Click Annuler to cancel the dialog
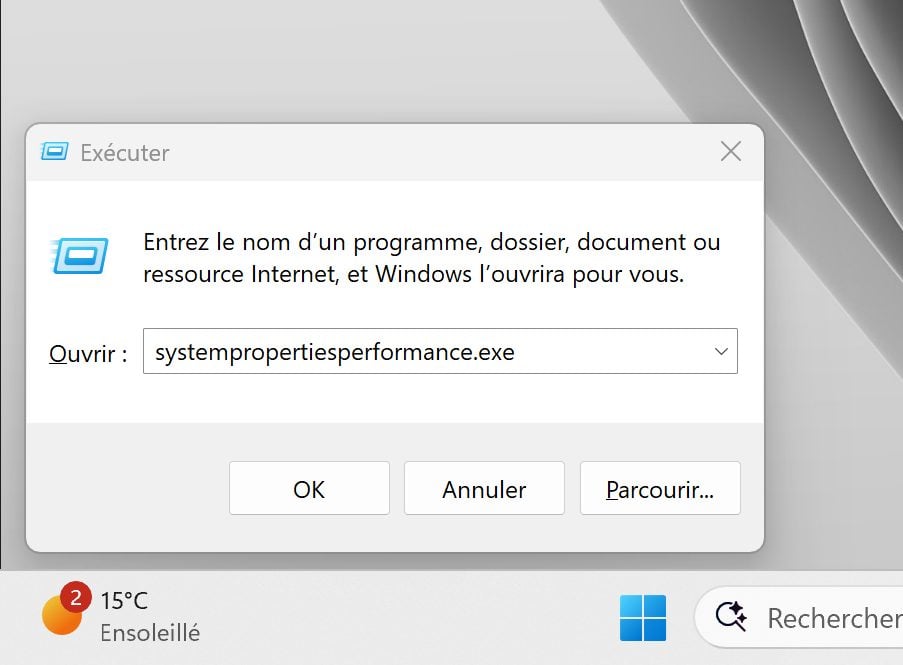The width and height of the screenshot is (903, 665). click(x=484, y=489)
